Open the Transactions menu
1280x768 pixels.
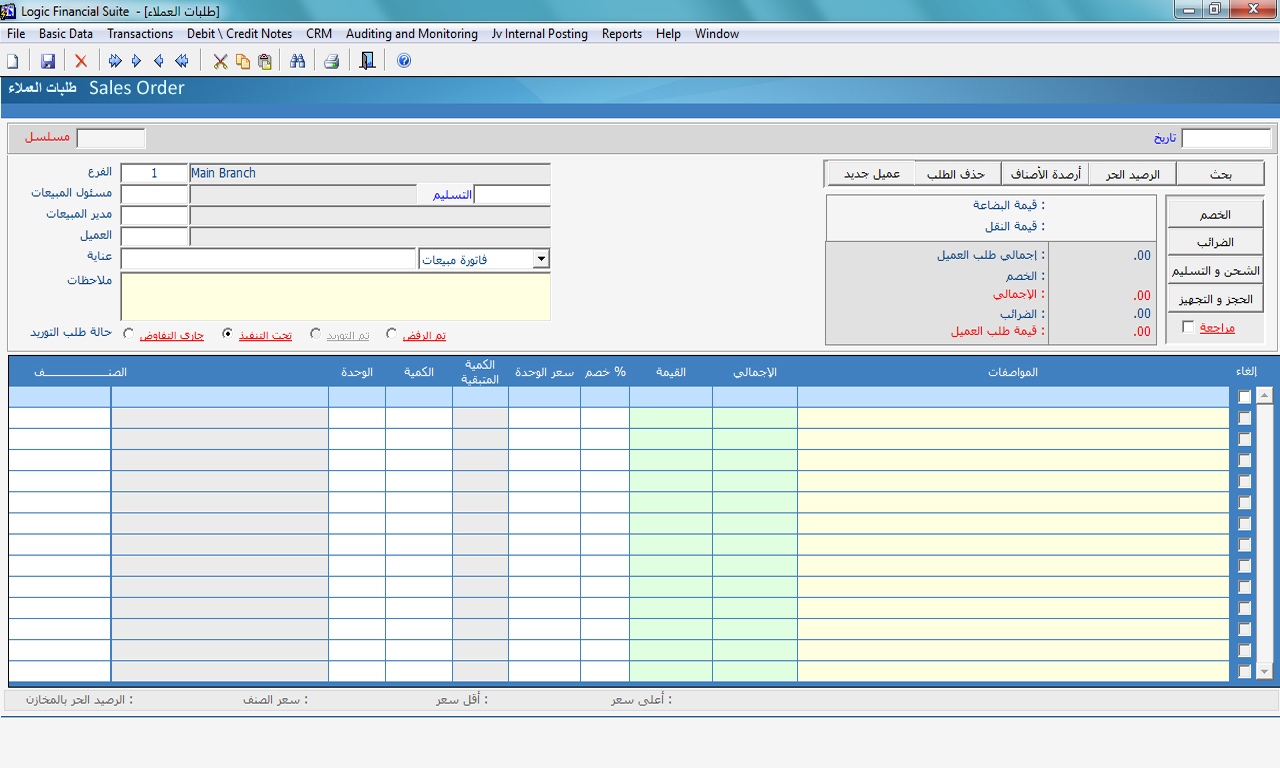(140, 34)
